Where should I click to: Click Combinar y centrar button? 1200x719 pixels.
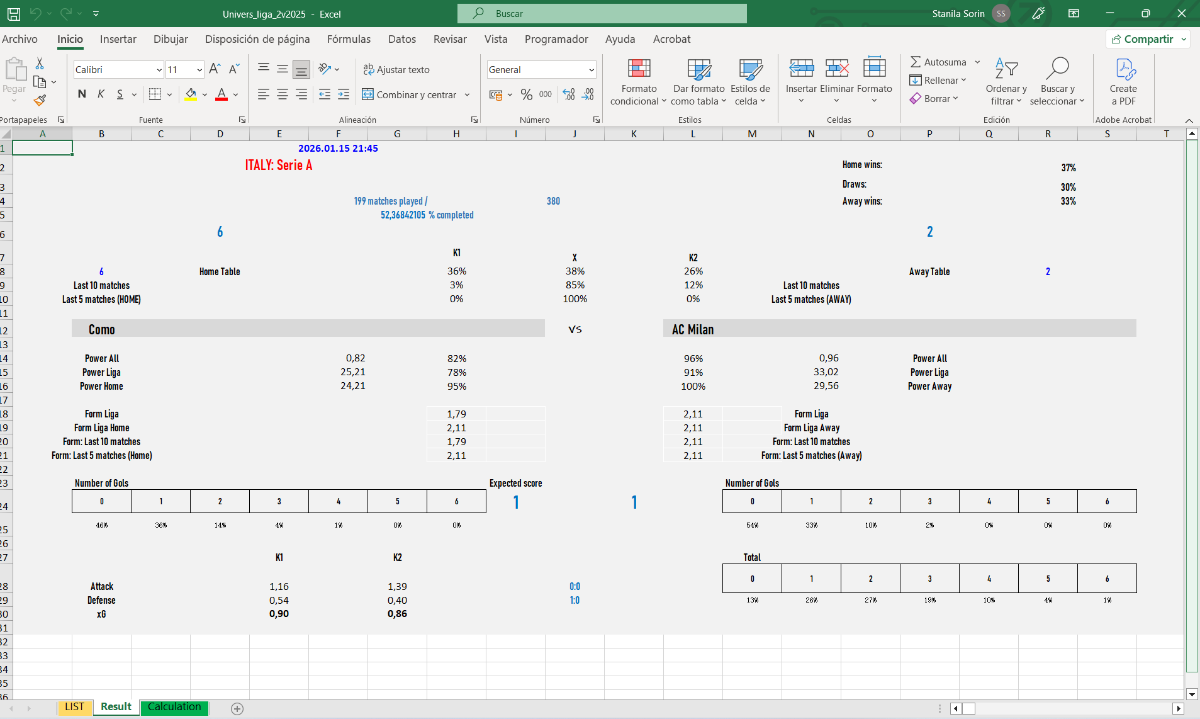[x=409, y=94]
